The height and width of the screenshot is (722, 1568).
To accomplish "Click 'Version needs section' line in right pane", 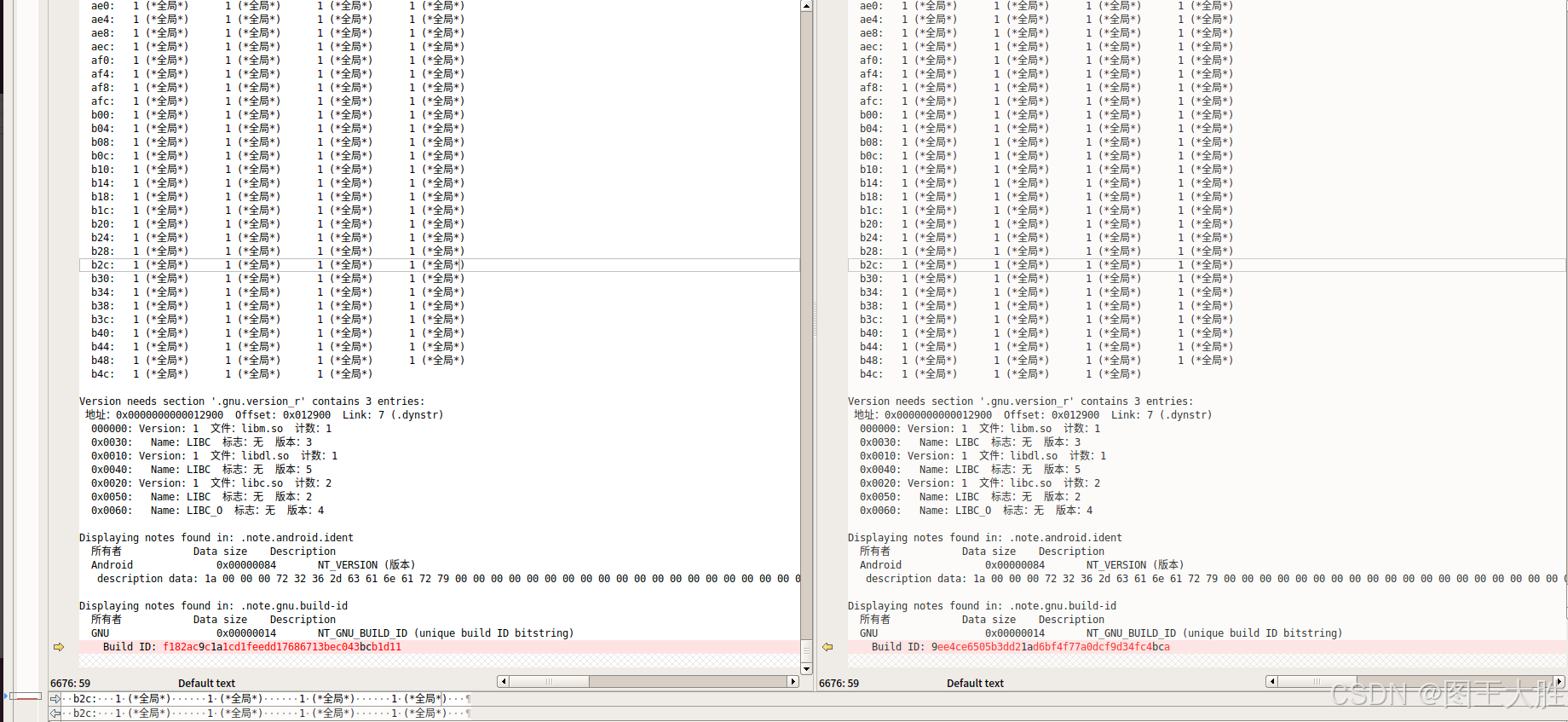I will point(1020,401).
